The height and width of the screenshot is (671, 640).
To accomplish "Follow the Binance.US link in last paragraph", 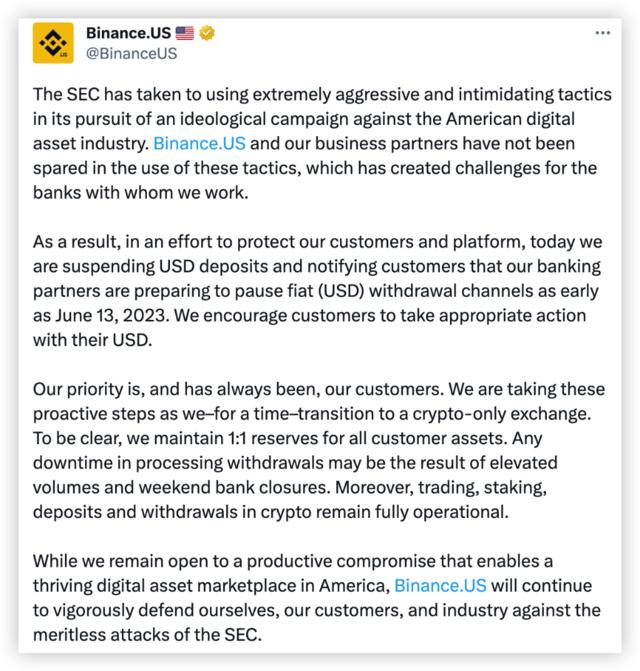I will [x=440, y=585].
